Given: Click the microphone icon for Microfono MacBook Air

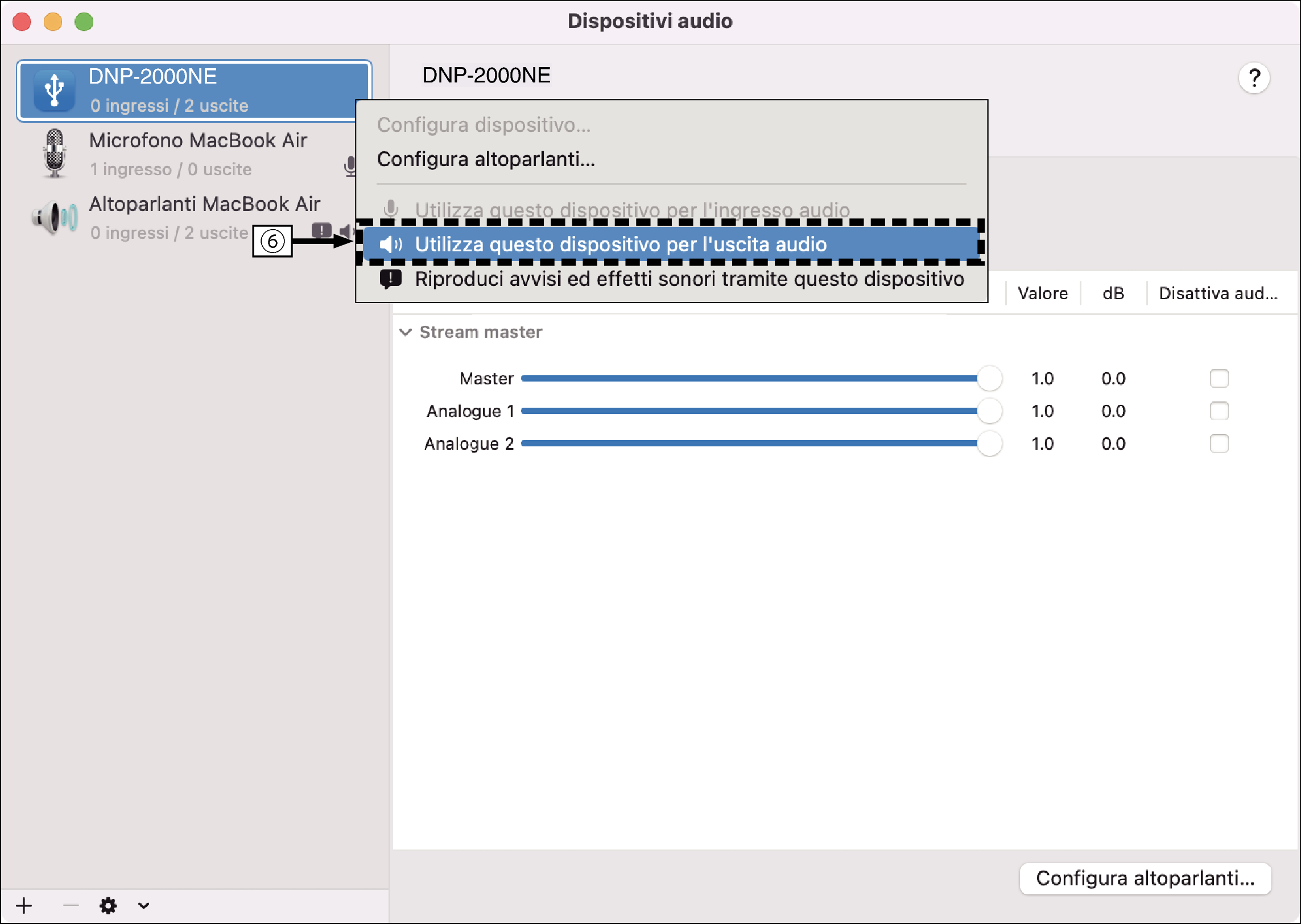Looking at the screenshot, I should pos(55,154).
